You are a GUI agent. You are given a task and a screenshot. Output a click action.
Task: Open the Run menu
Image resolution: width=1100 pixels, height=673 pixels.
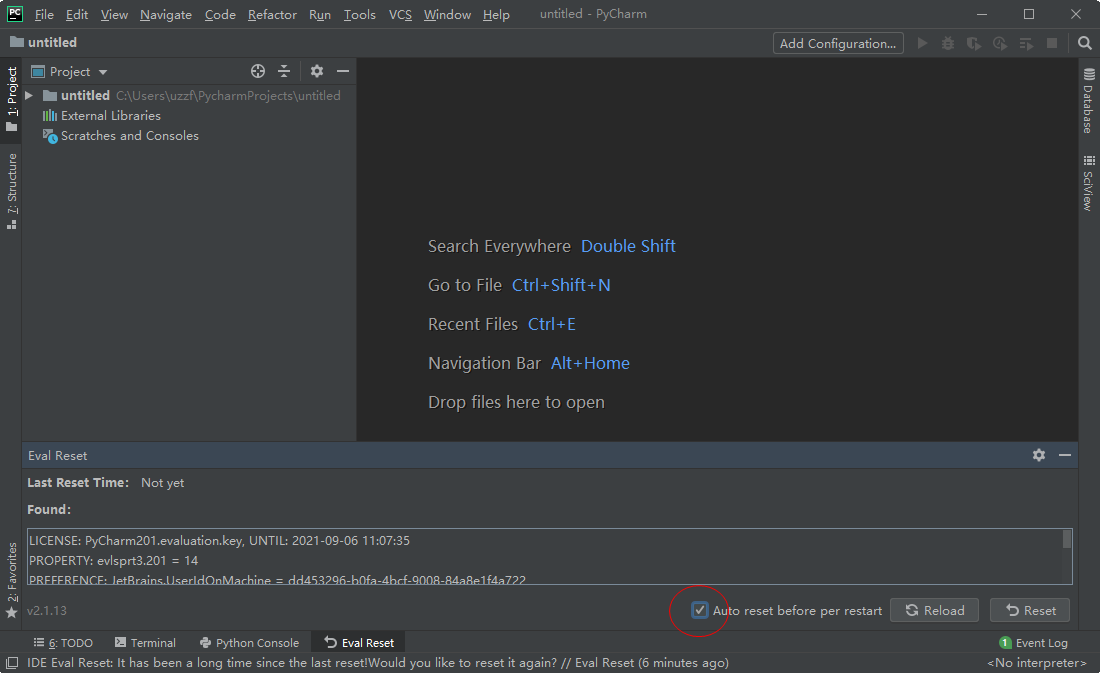(319, 15)
